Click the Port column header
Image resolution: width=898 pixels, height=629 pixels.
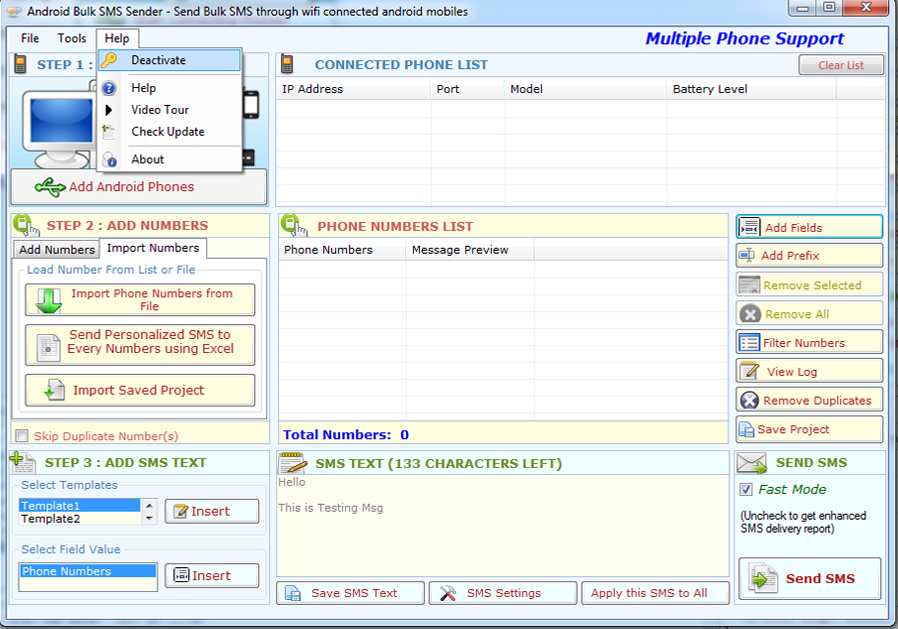point(467,89)
